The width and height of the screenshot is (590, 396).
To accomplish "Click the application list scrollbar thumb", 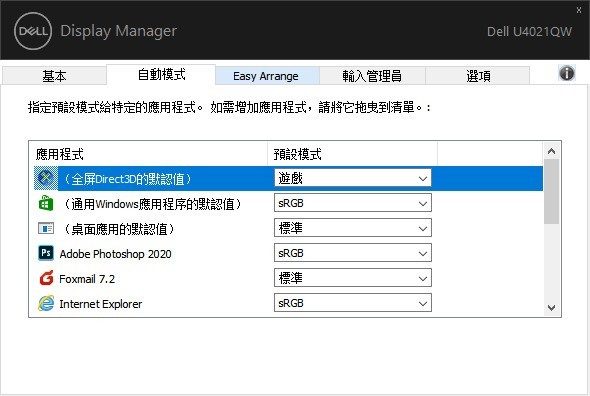I will [552, 191].
